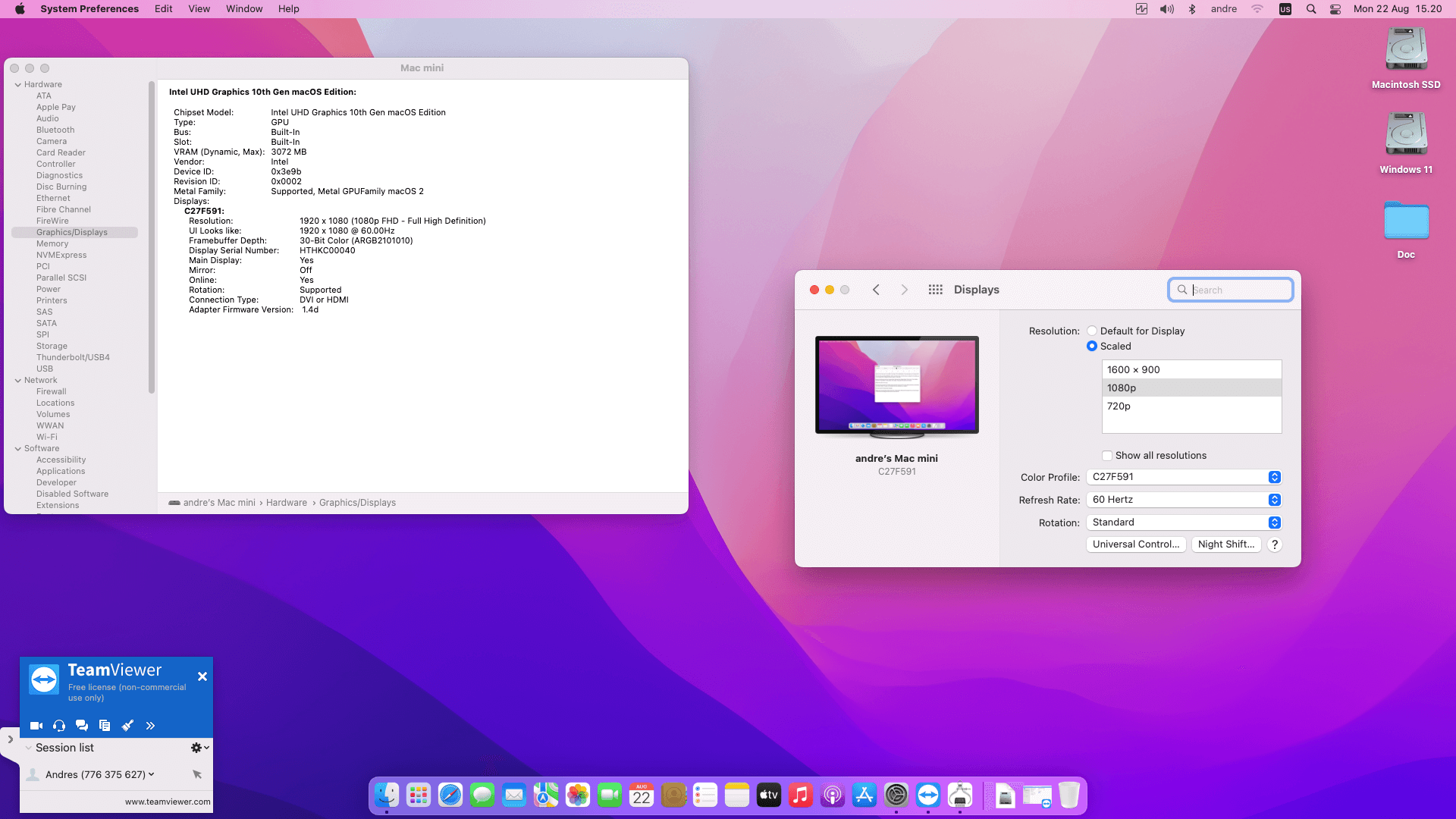Click the Show All grid icon in Displays
This screenshot has height=819, width=1456.
pyautogui.click(x=935, y=290)
